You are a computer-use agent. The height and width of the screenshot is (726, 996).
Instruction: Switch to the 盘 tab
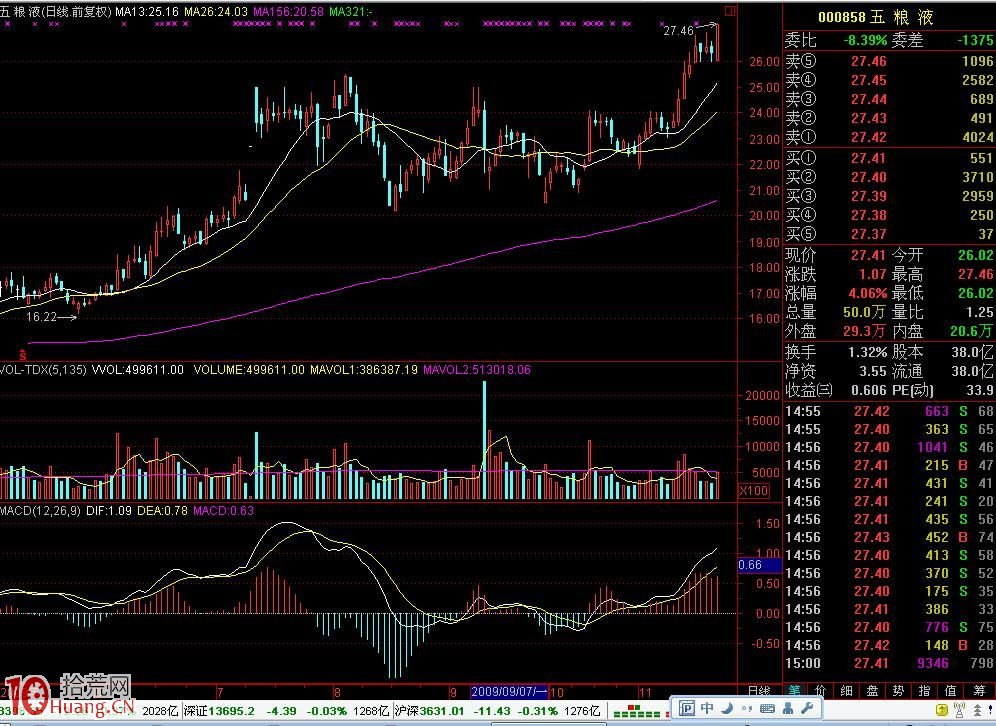click(872, 690)
